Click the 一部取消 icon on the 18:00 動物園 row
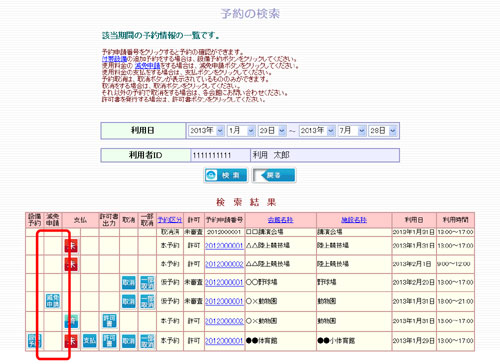Image resolution: width=500 pixels, height=364 pixels. click(x=147, y=301)
